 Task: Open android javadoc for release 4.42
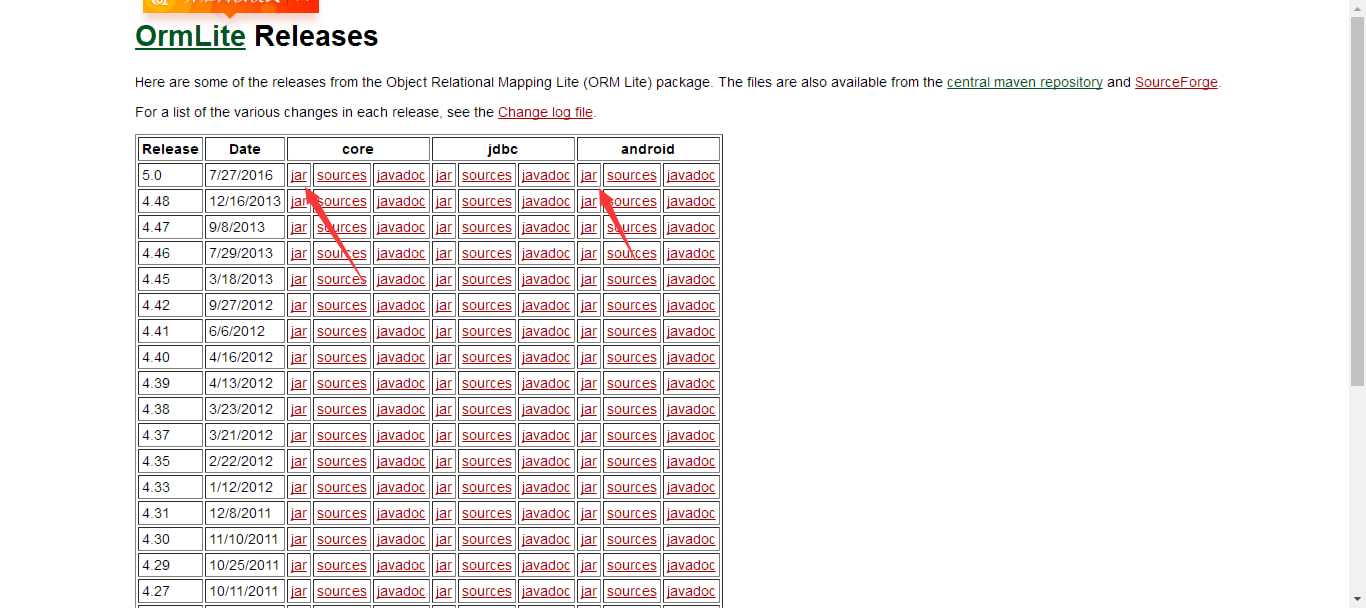tap(691, 305)
